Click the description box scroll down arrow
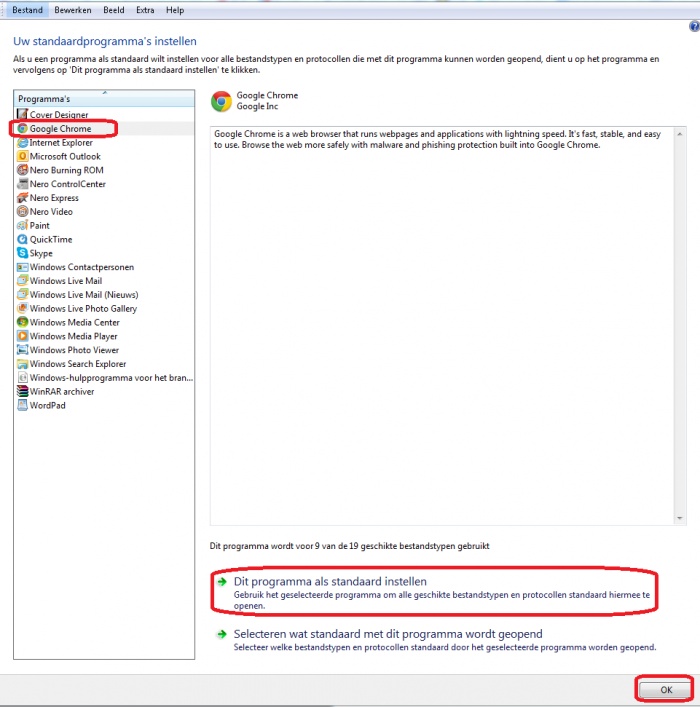This screenshot has height=707, width=700. [x=679, y=519]
